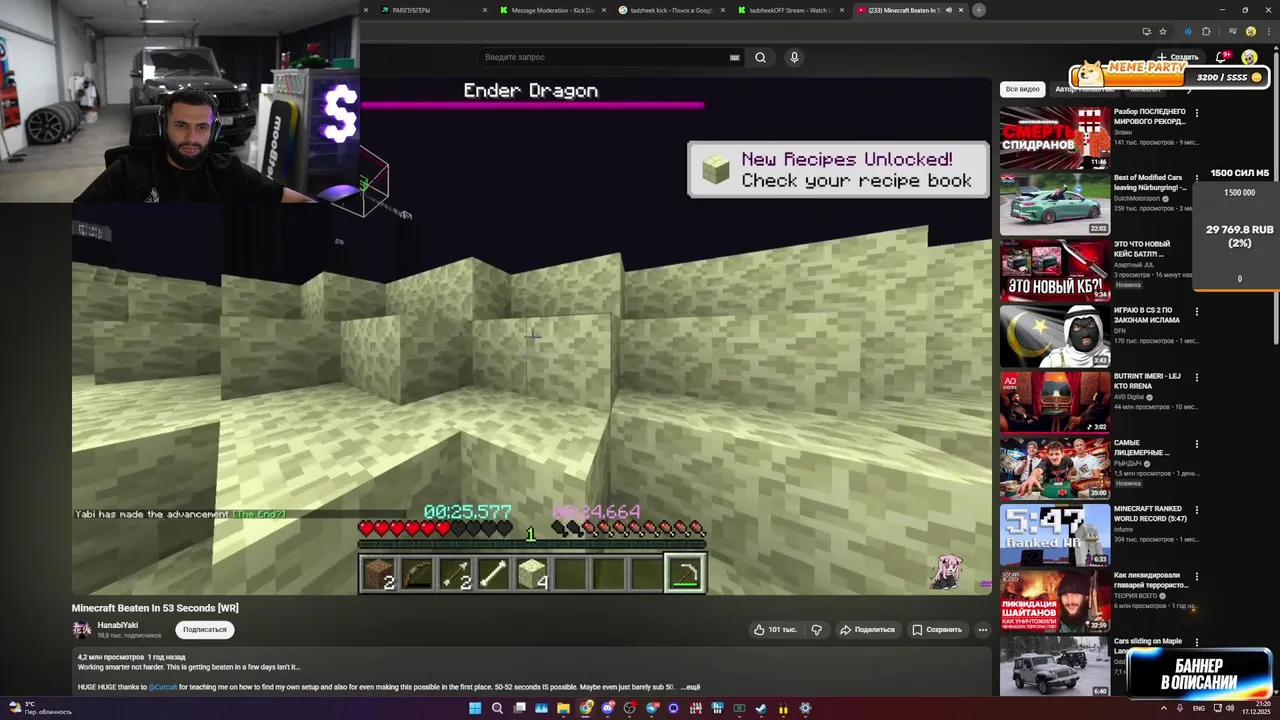
Task: Open options menu for 'ИГРАЮ В CS 2' video
Action: 1197,311
